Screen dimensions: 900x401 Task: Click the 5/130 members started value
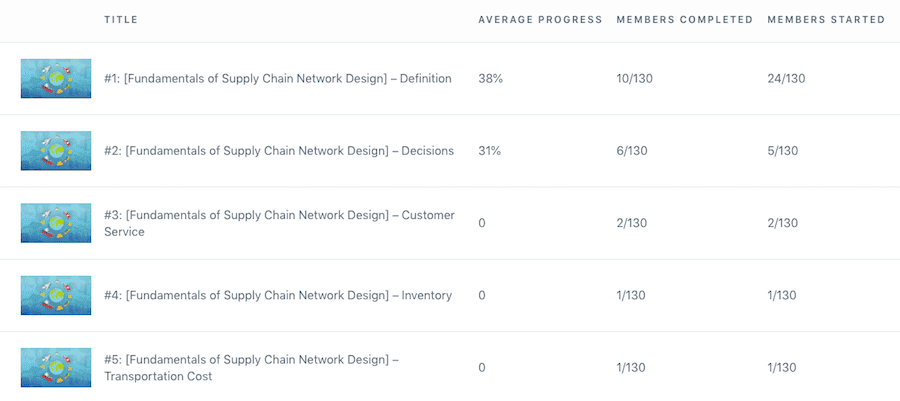click(x=782, y=151)
